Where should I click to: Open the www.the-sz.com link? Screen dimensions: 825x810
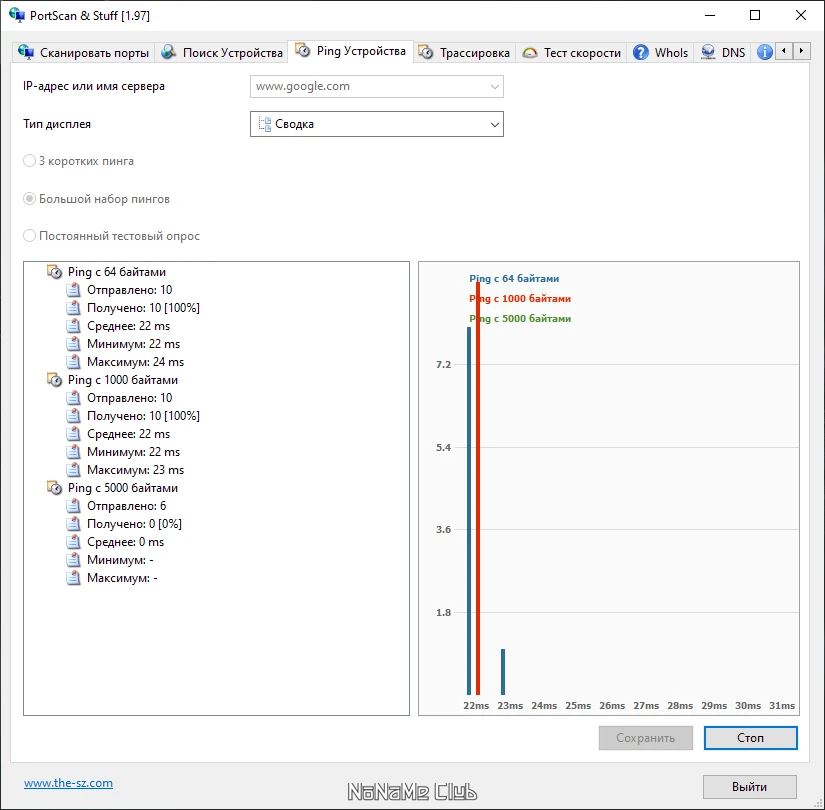[x=68, y=783]
